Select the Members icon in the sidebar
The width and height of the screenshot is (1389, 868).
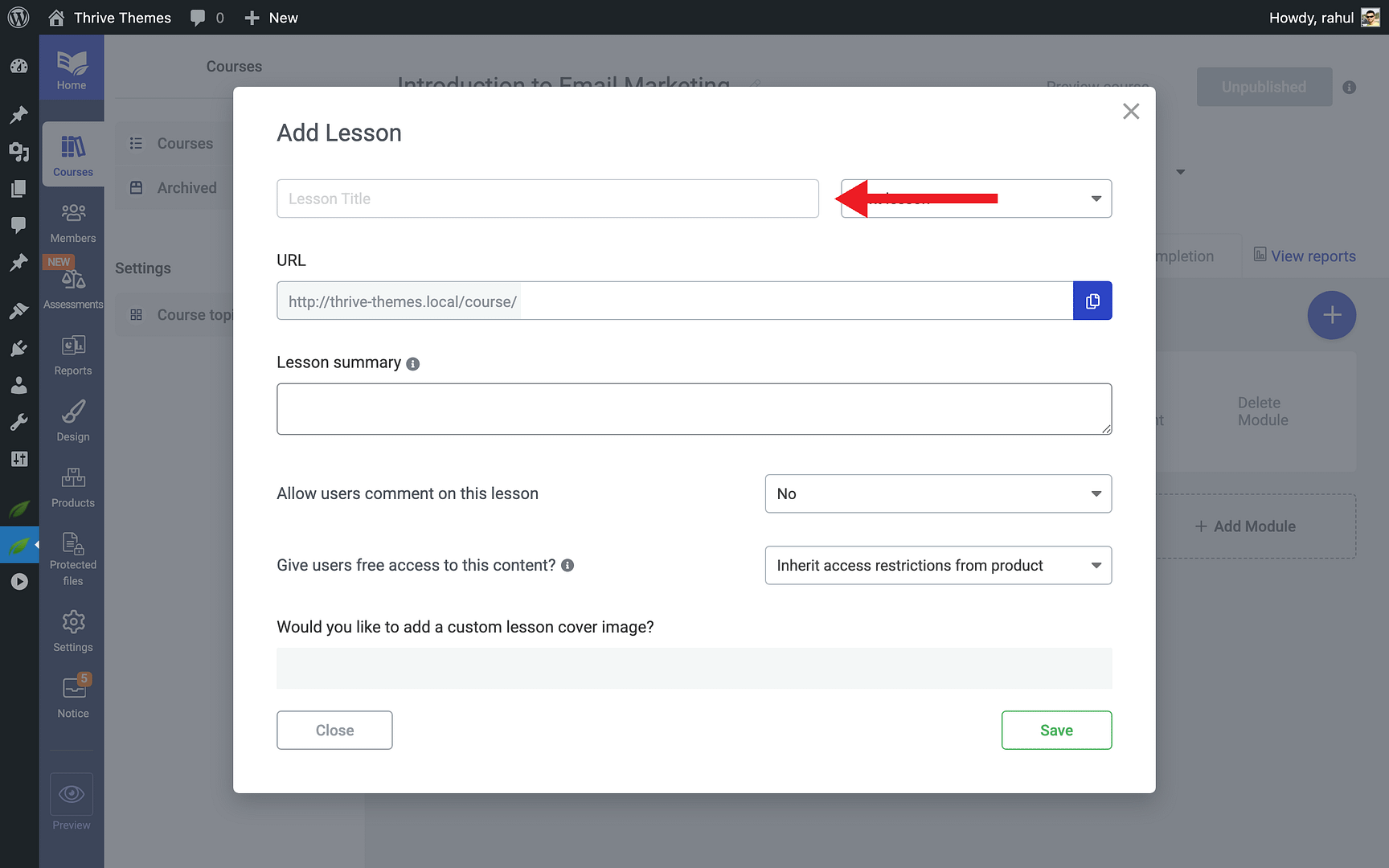coord(72,220)
